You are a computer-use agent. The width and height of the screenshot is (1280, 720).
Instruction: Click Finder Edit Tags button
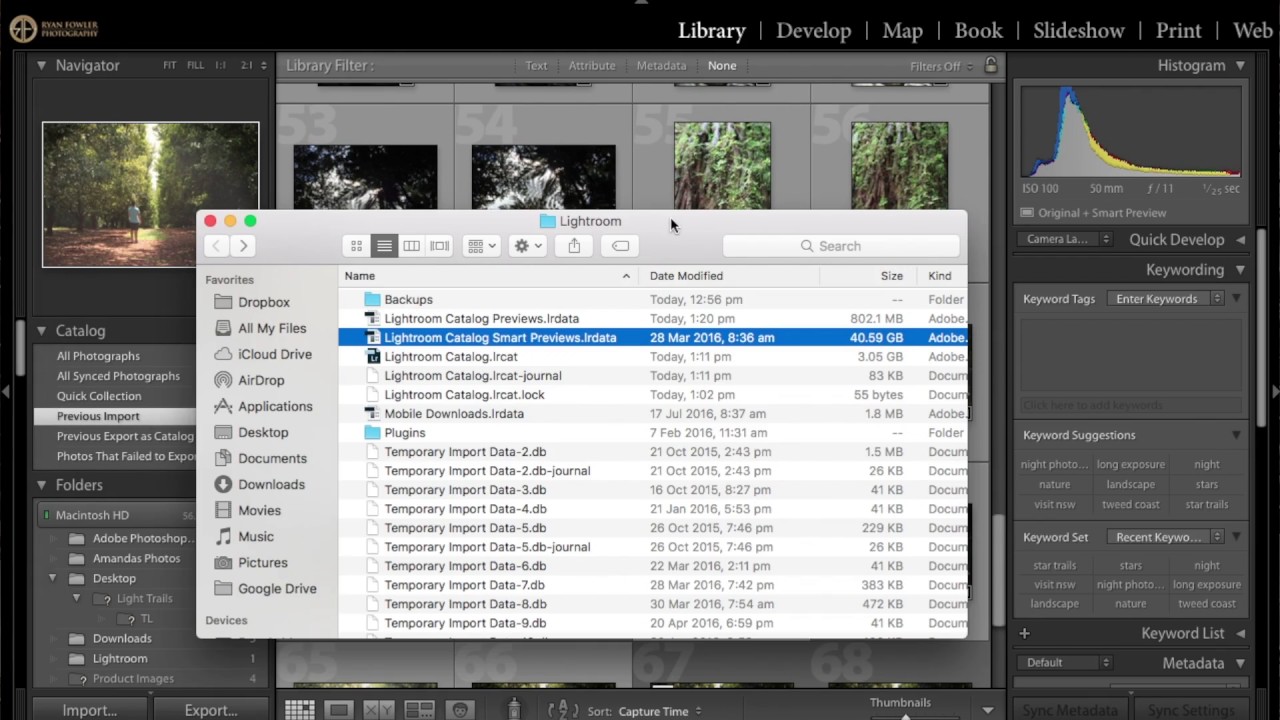[620, 246]
